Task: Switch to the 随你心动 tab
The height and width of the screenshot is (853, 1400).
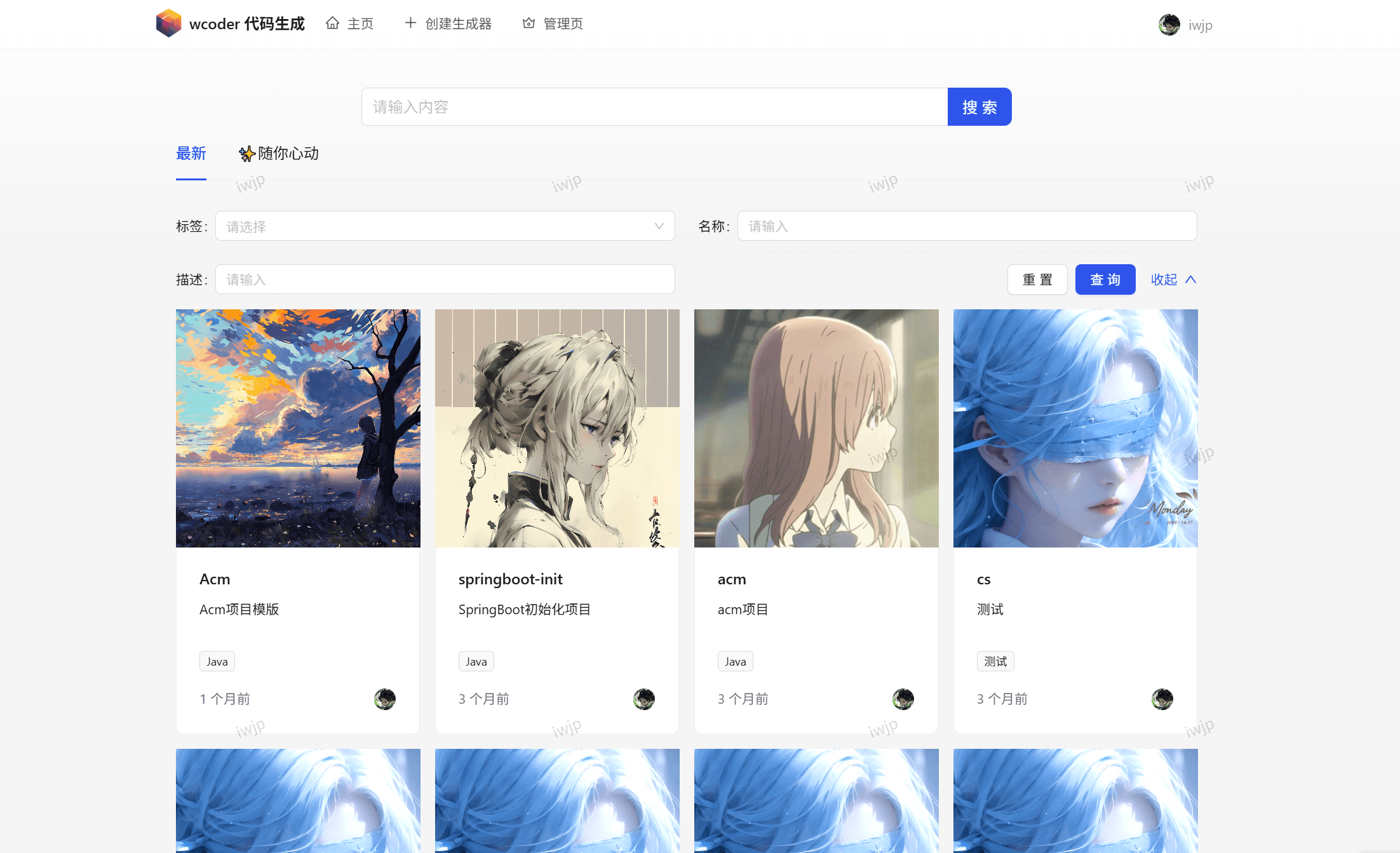Action: (288, 154)
